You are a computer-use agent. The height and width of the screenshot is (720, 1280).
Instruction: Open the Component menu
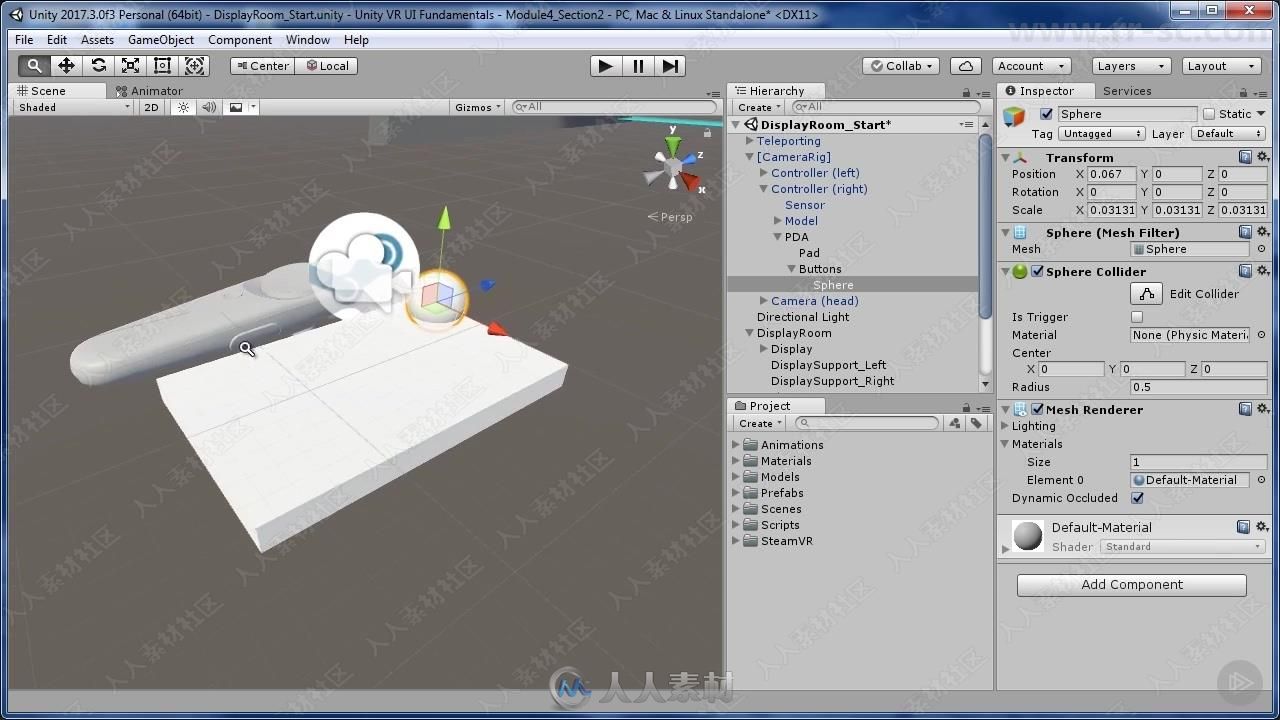click(240, 40)
